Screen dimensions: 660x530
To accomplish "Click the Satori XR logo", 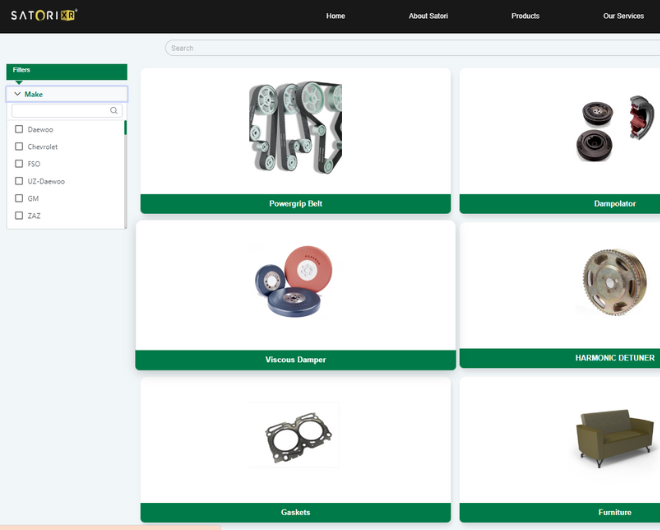I will pyautogui.click(x=44, y=15).
